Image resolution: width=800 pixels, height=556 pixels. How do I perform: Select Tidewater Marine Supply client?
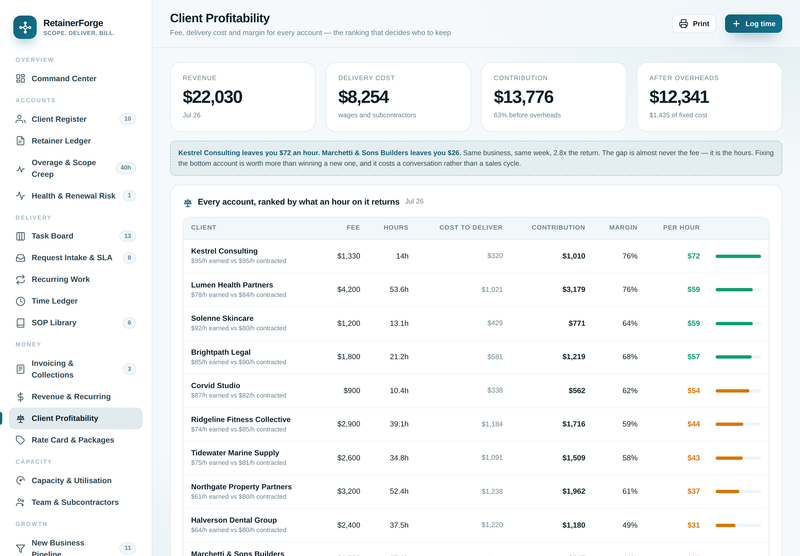point(235,453)
